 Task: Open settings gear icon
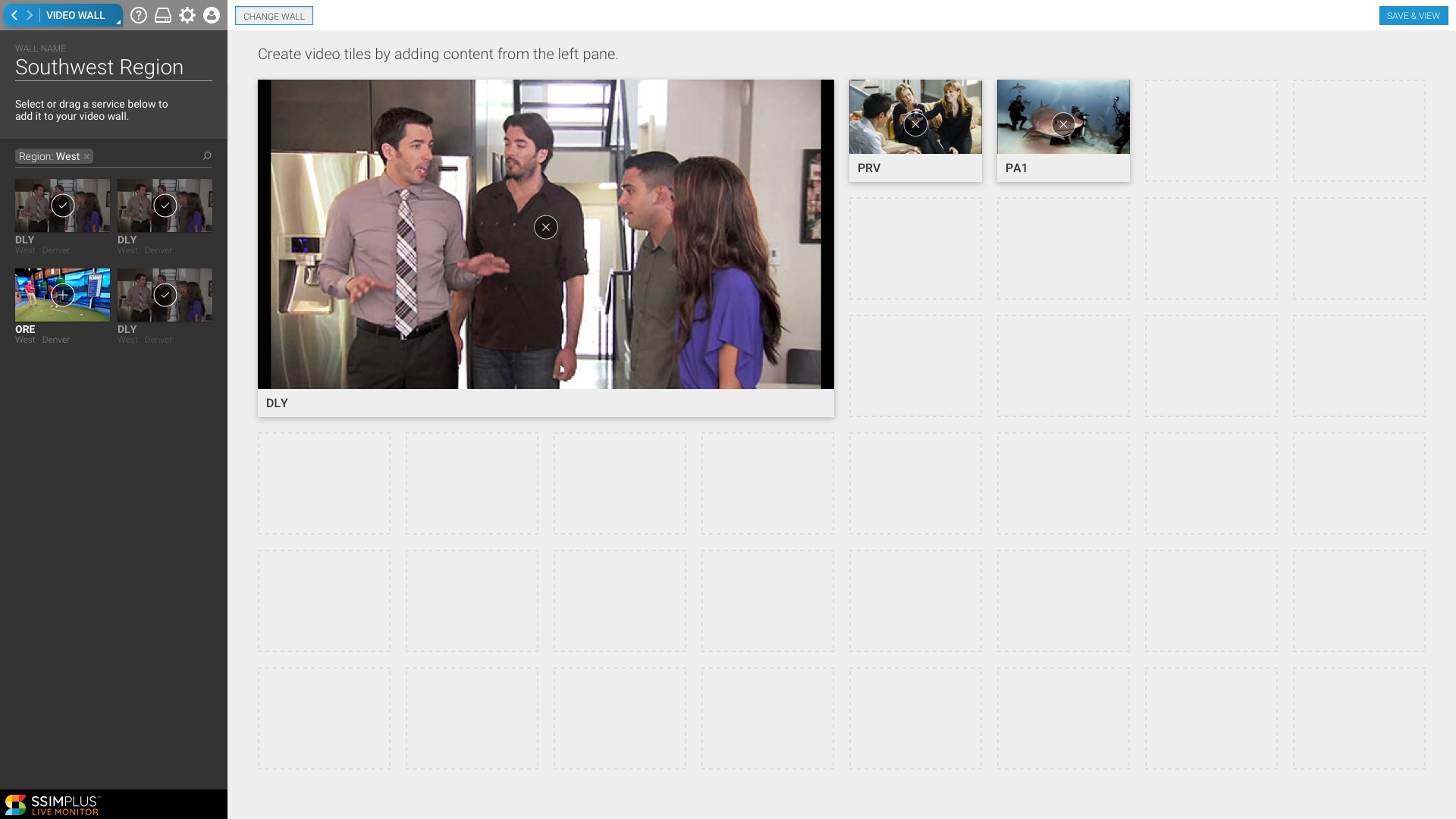coord(187,15)
